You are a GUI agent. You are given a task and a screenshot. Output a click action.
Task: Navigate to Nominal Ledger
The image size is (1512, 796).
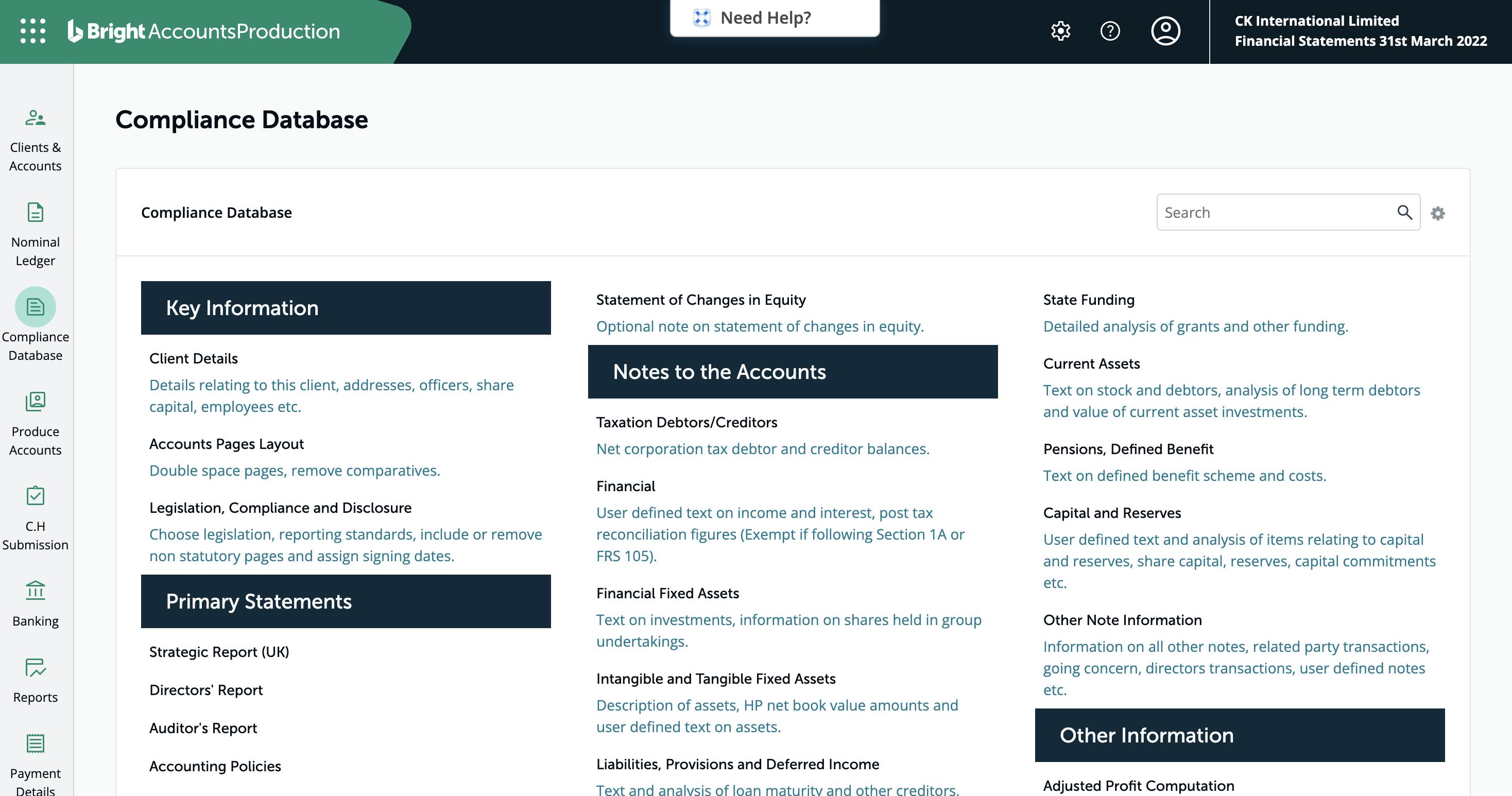(x=36, y=231)
